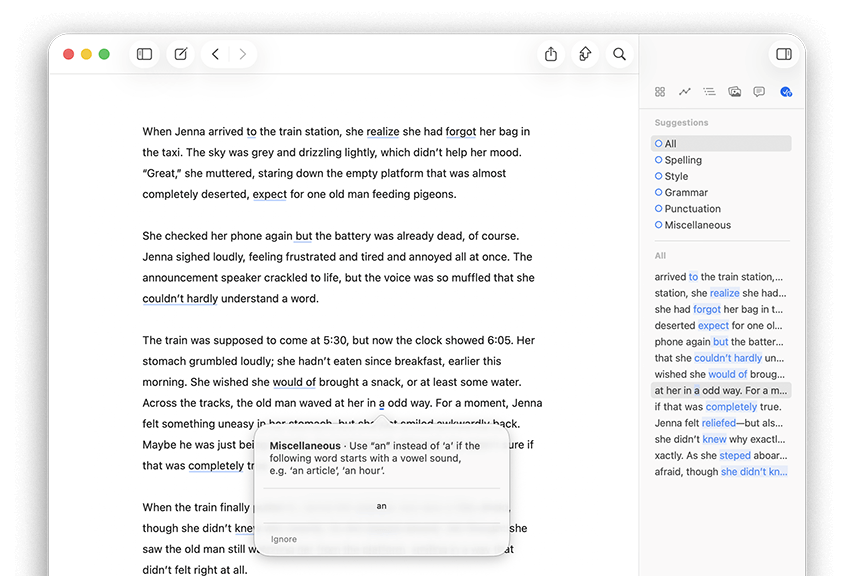This screenshot has width=854, height=576.
Task: Select the Spelling suggestions filter
Action: coord(683,160)
